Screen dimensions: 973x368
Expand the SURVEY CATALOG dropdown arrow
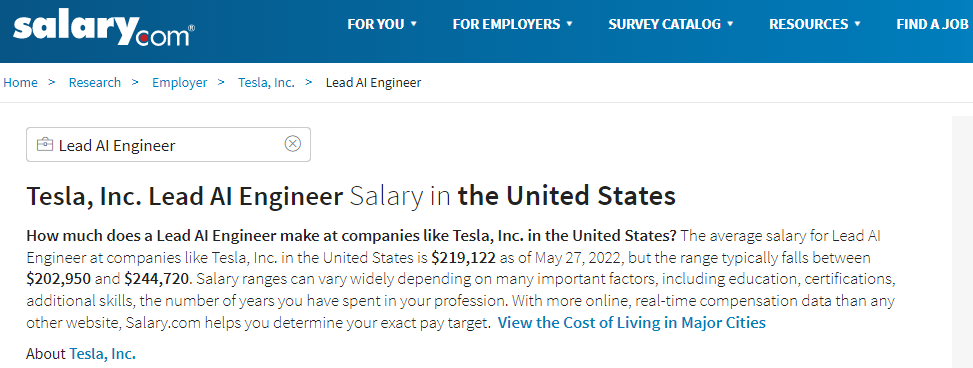pyautogui.click(x=730, y=24)
